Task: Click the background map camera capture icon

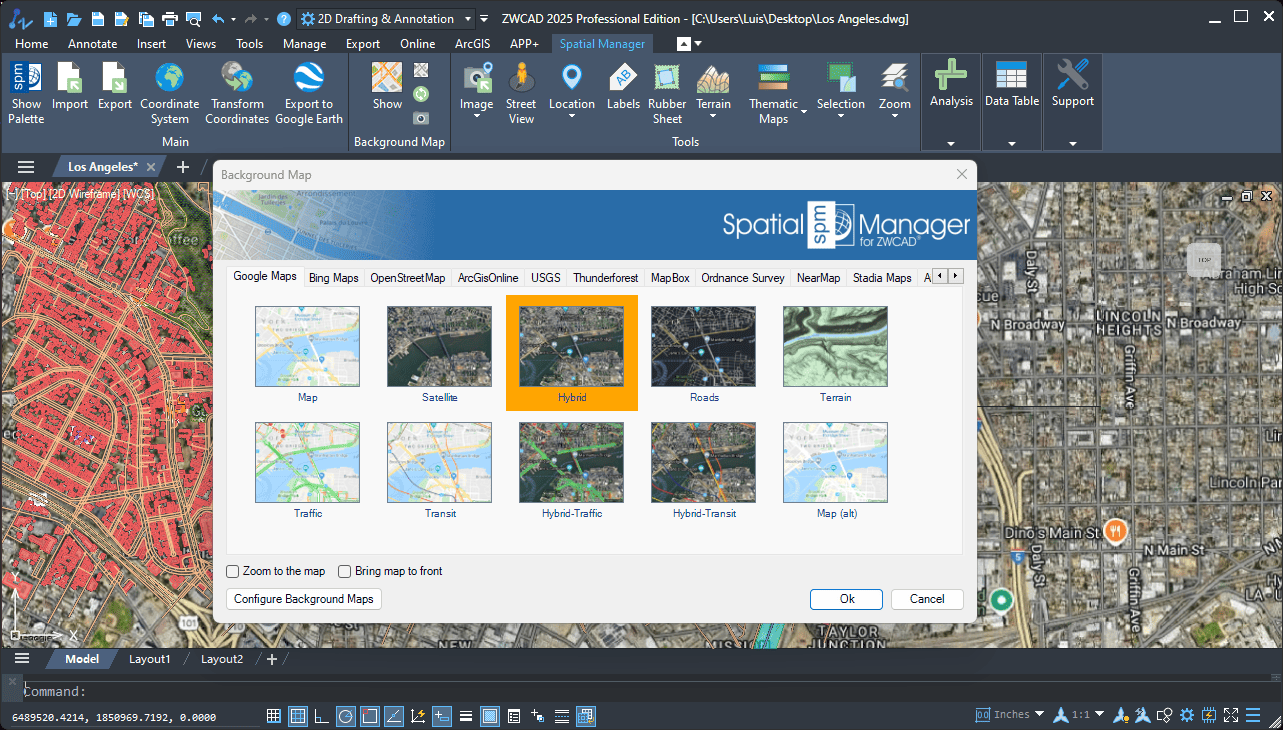Action: tap(421, 118)
